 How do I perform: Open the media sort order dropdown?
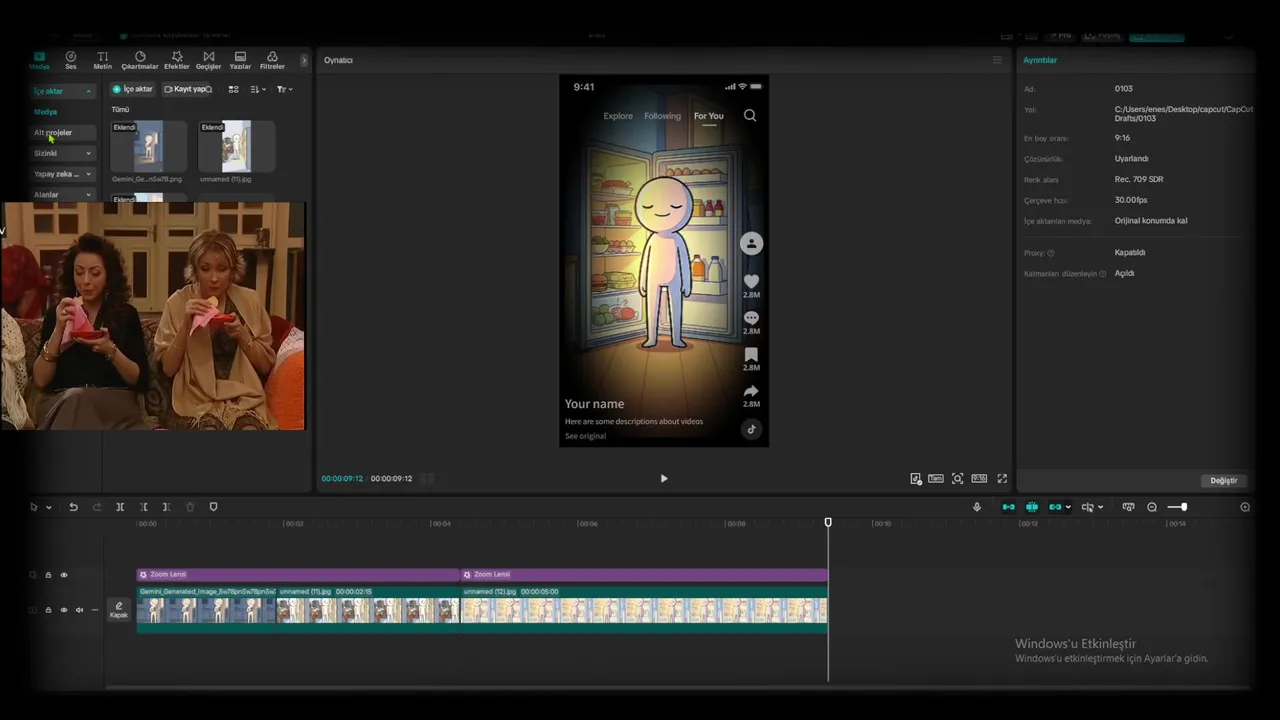(x=258, y=89)
